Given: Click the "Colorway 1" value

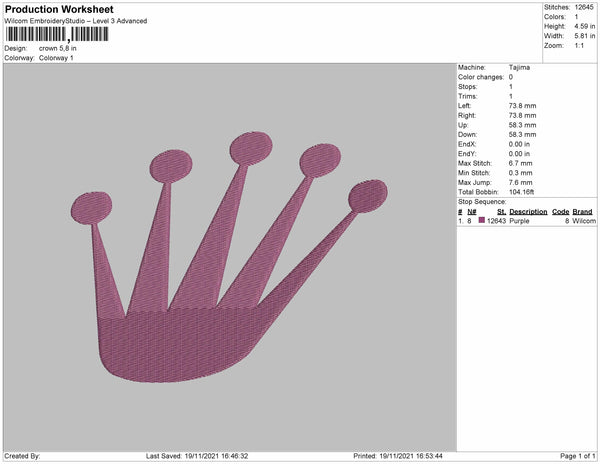Looking at the screenshot, I should [x=56, y=58].
